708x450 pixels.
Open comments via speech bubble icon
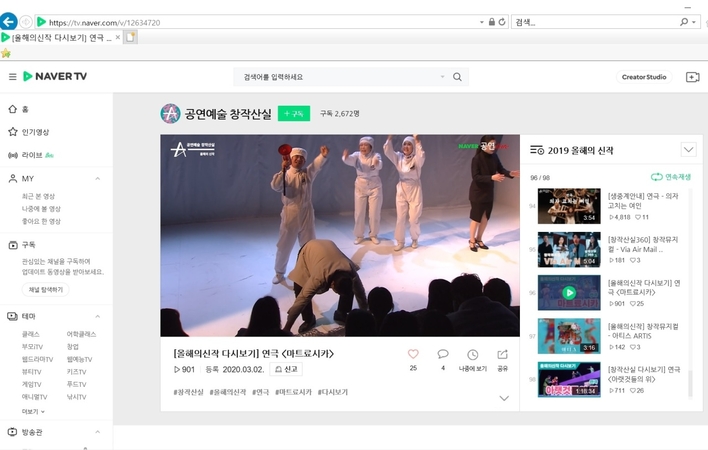coord(443,354)
